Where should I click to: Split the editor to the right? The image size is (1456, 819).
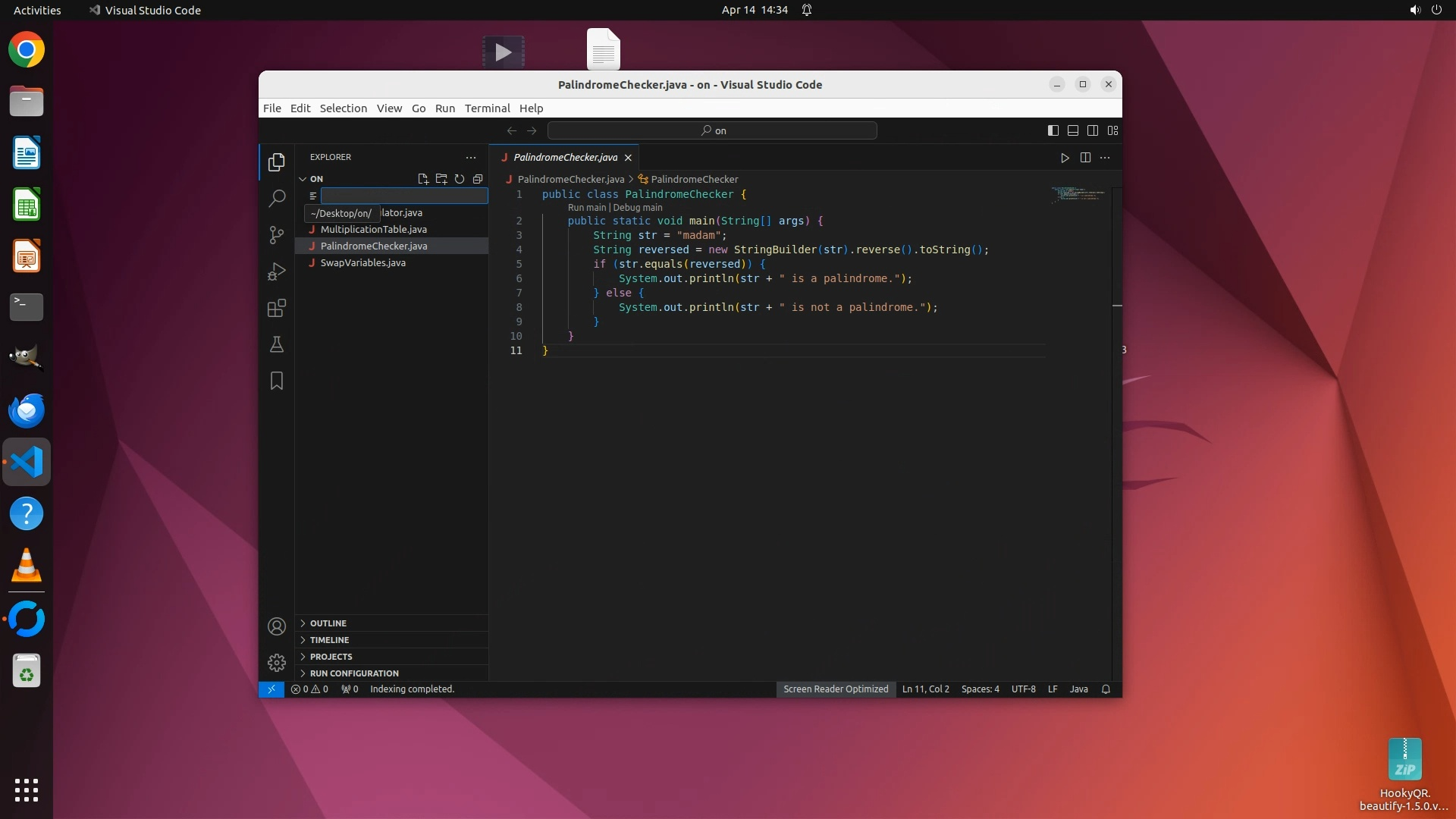[1085, 158]
